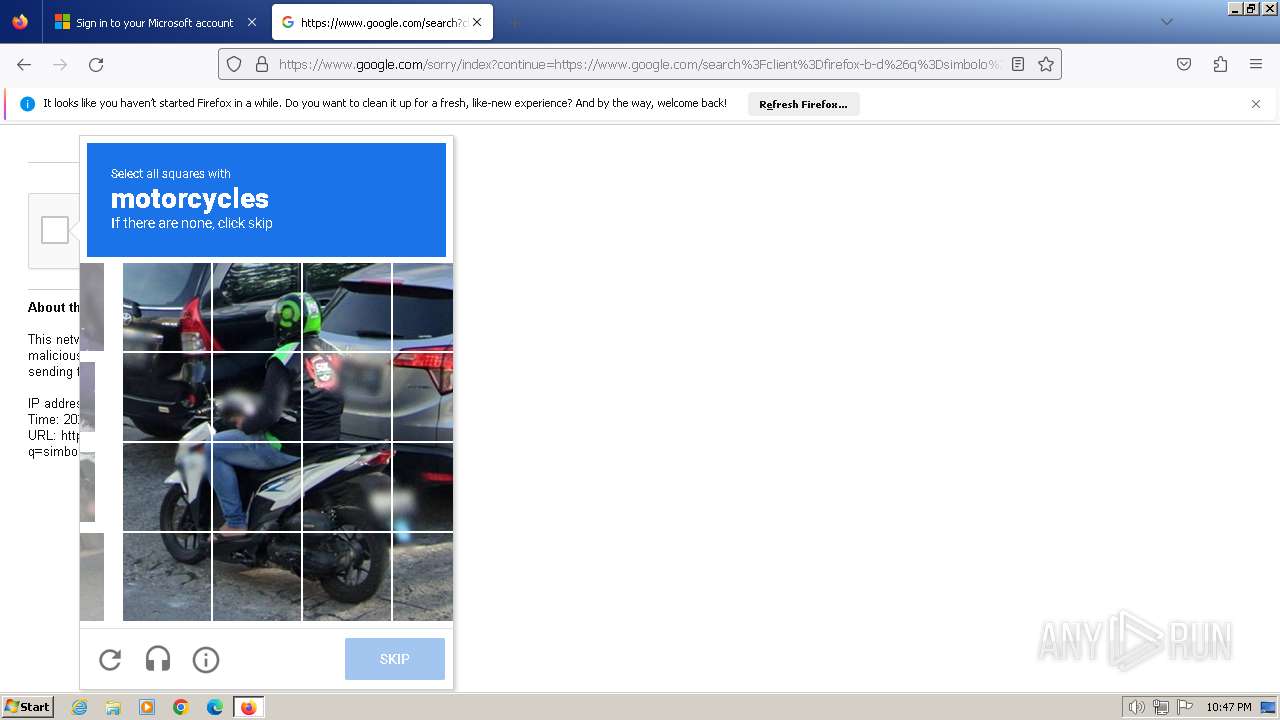Open Windows Explorer folder from taskbar
This screenshot has width=1280, height=720.
[113, 707]
